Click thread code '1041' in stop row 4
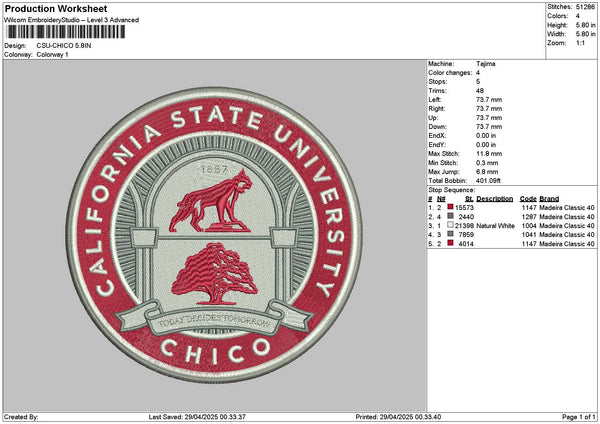 (529, 235)
